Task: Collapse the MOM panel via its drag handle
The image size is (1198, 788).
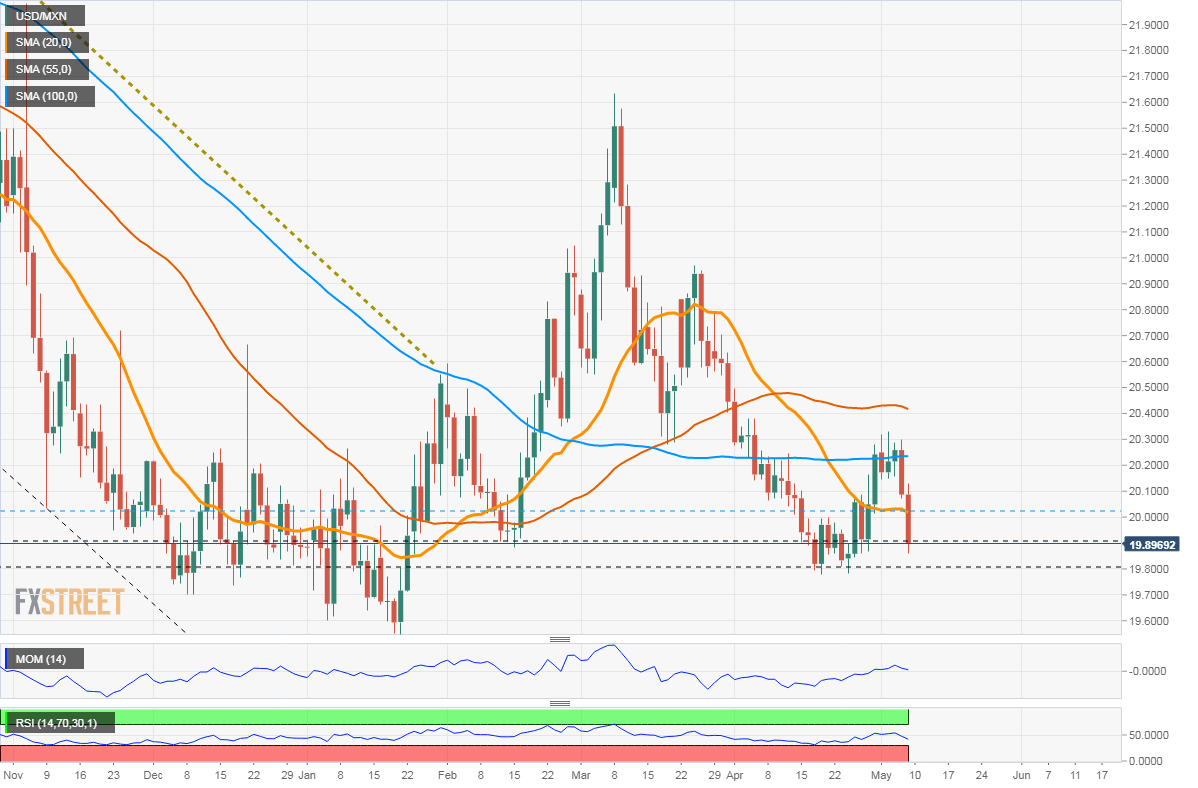Action: click(x=561, y=637)
